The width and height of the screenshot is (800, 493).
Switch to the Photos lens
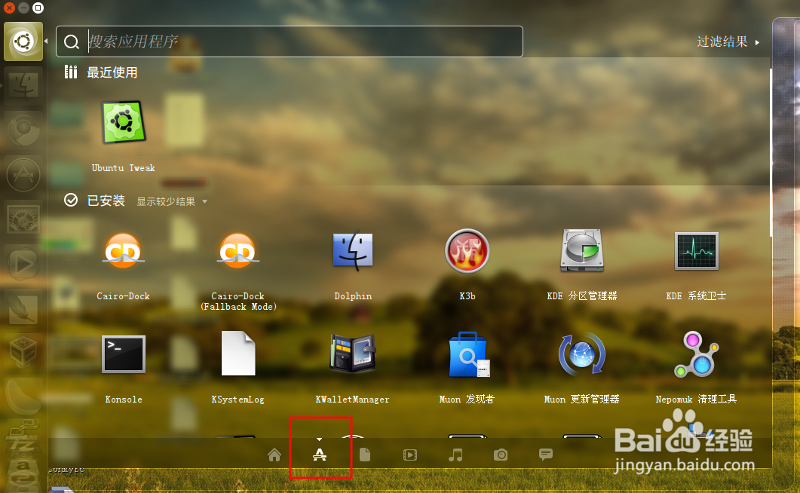point(501,455)
